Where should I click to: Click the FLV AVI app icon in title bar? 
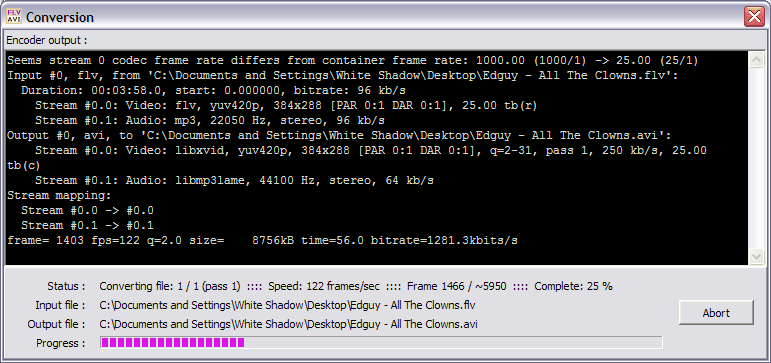click(14, 17)
